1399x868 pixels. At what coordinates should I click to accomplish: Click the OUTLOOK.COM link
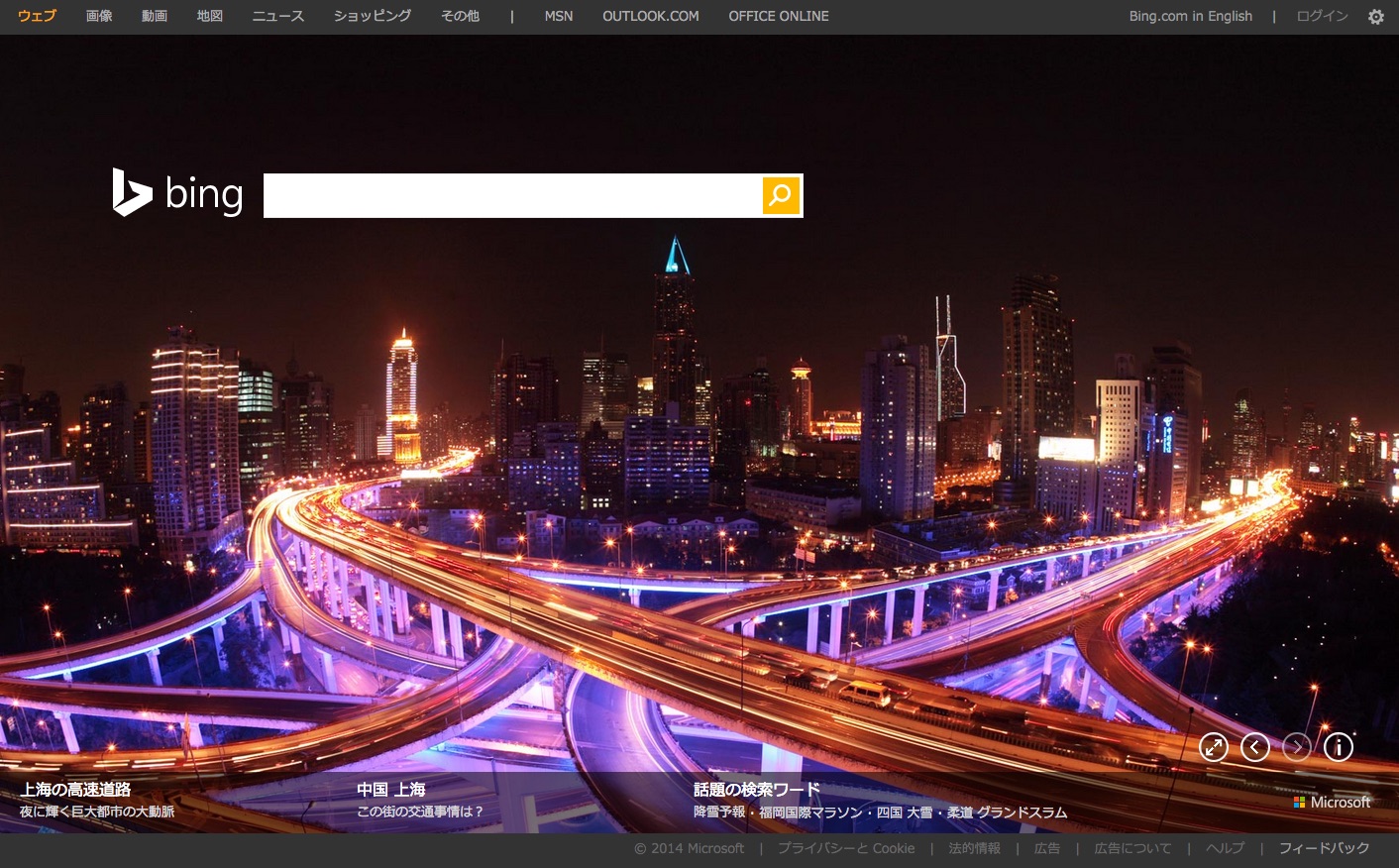pyautogui.click(x=650, y=17)
